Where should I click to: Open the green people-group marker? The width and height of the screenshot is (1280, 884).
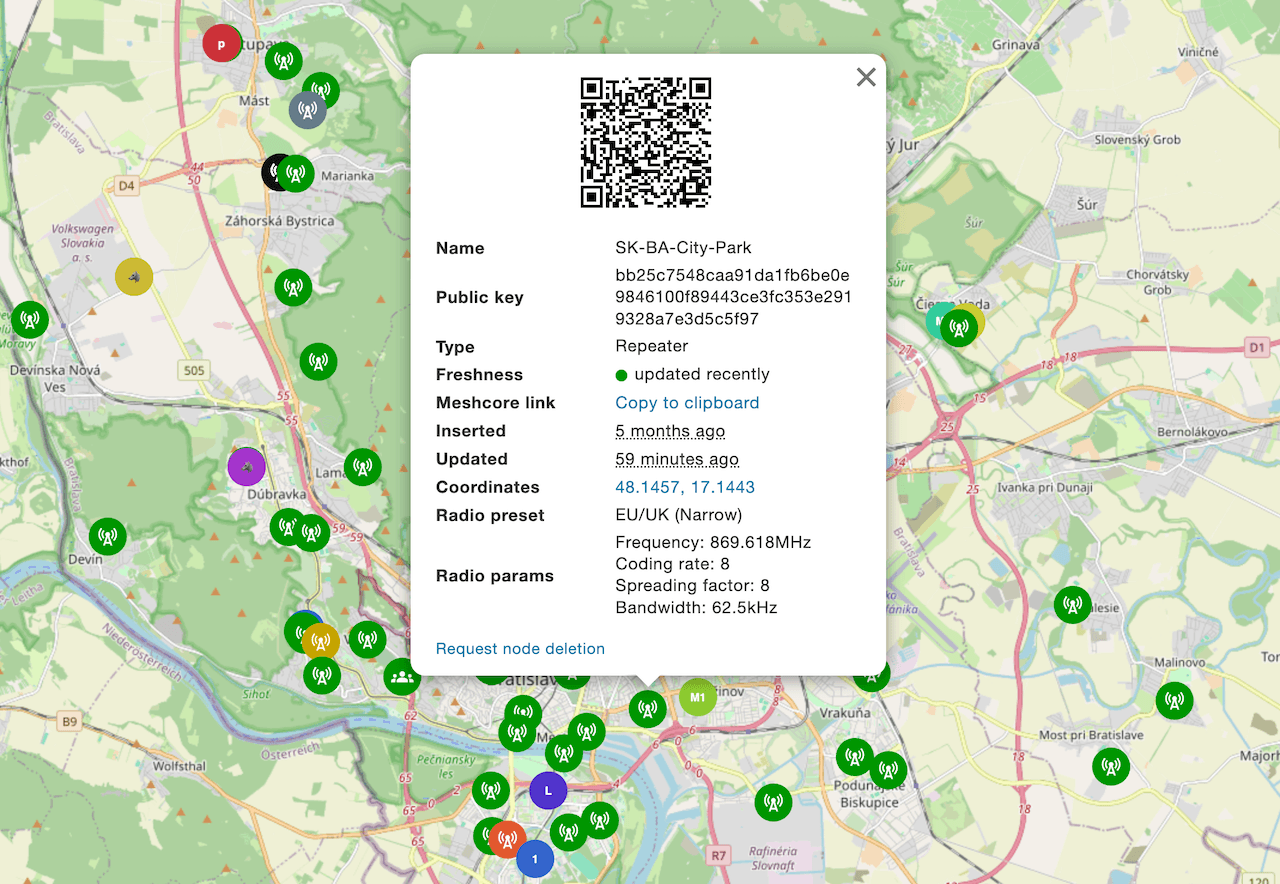402,677
